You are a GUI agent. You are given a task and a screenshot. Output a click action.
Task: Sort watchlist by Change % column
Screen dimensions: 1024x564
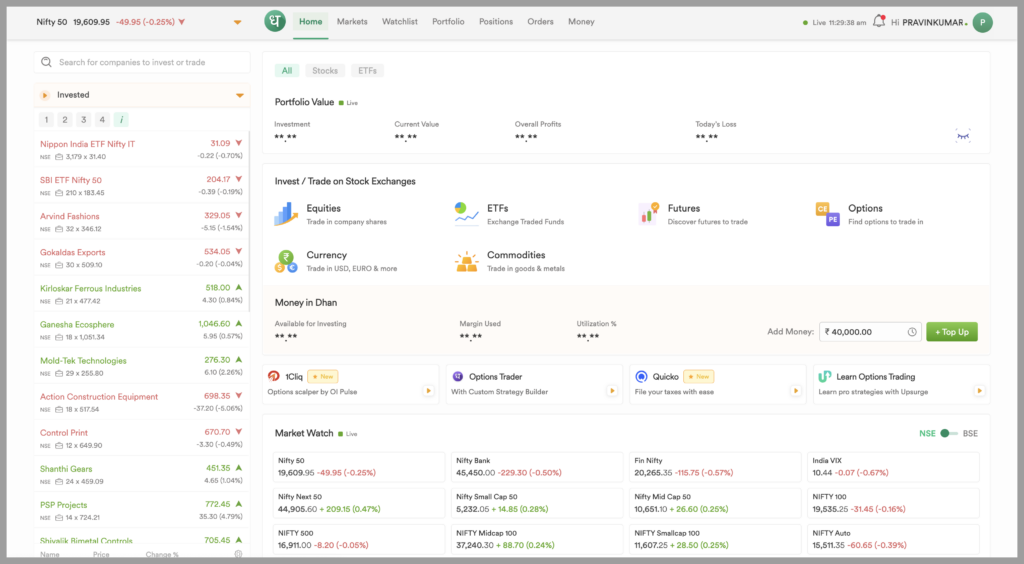point(162,554)
